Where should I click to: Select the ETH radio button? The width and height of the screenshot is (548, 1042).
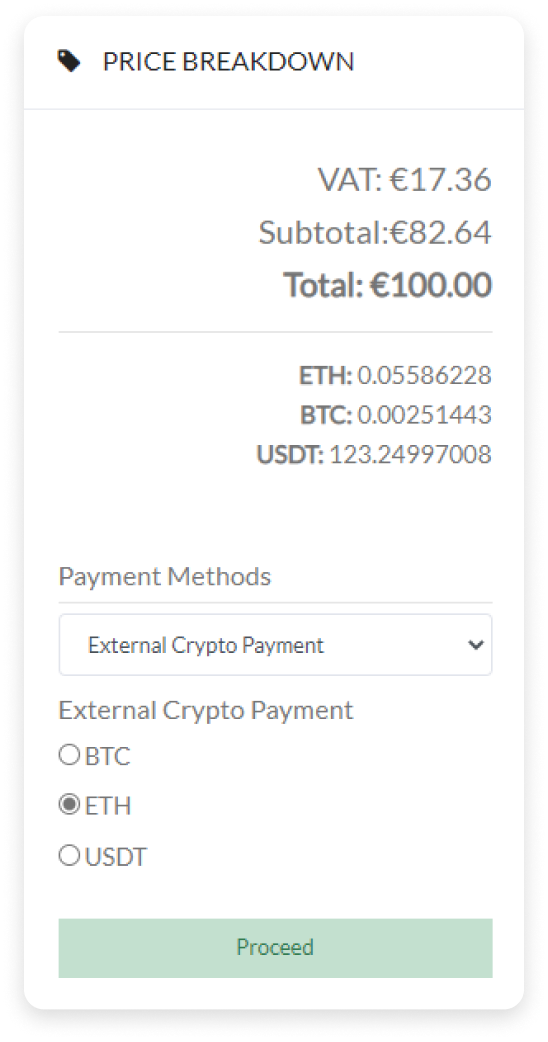click(x=69, y=805)
